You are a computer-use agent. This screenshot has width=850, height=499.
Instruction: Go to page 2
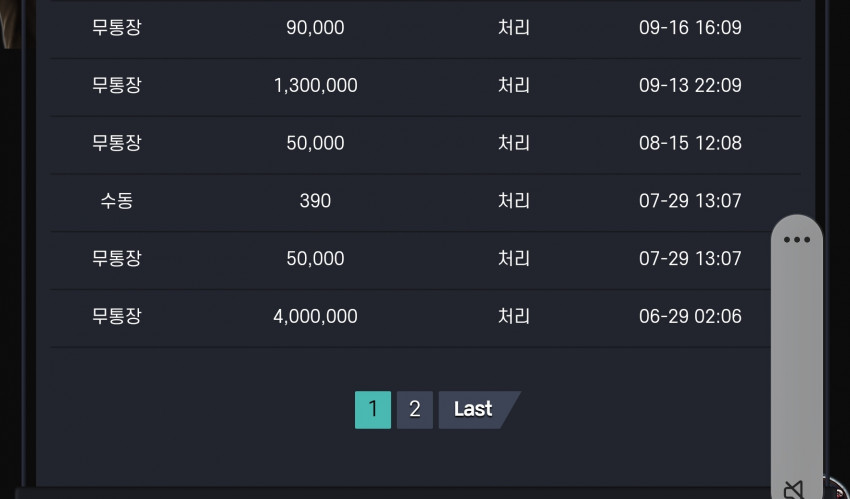(x=415, y=410)
